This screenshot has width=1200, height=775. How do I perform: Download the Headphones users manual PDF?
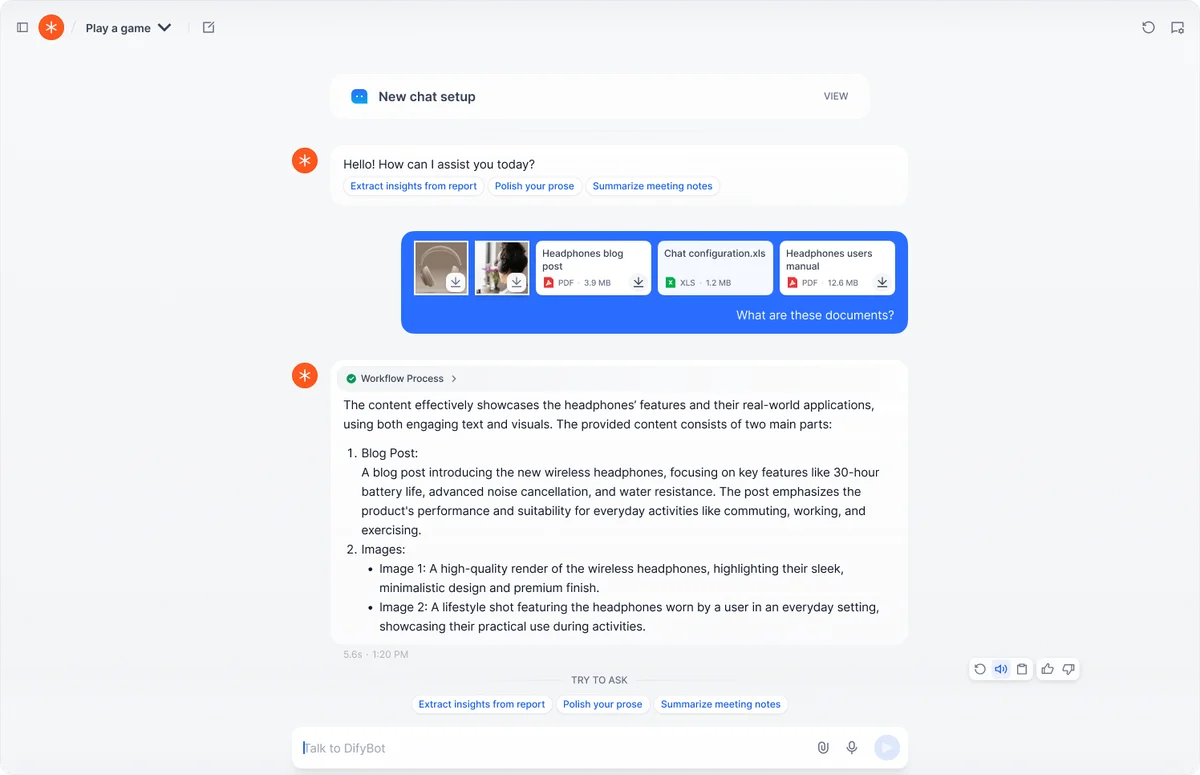click(882, 282)
